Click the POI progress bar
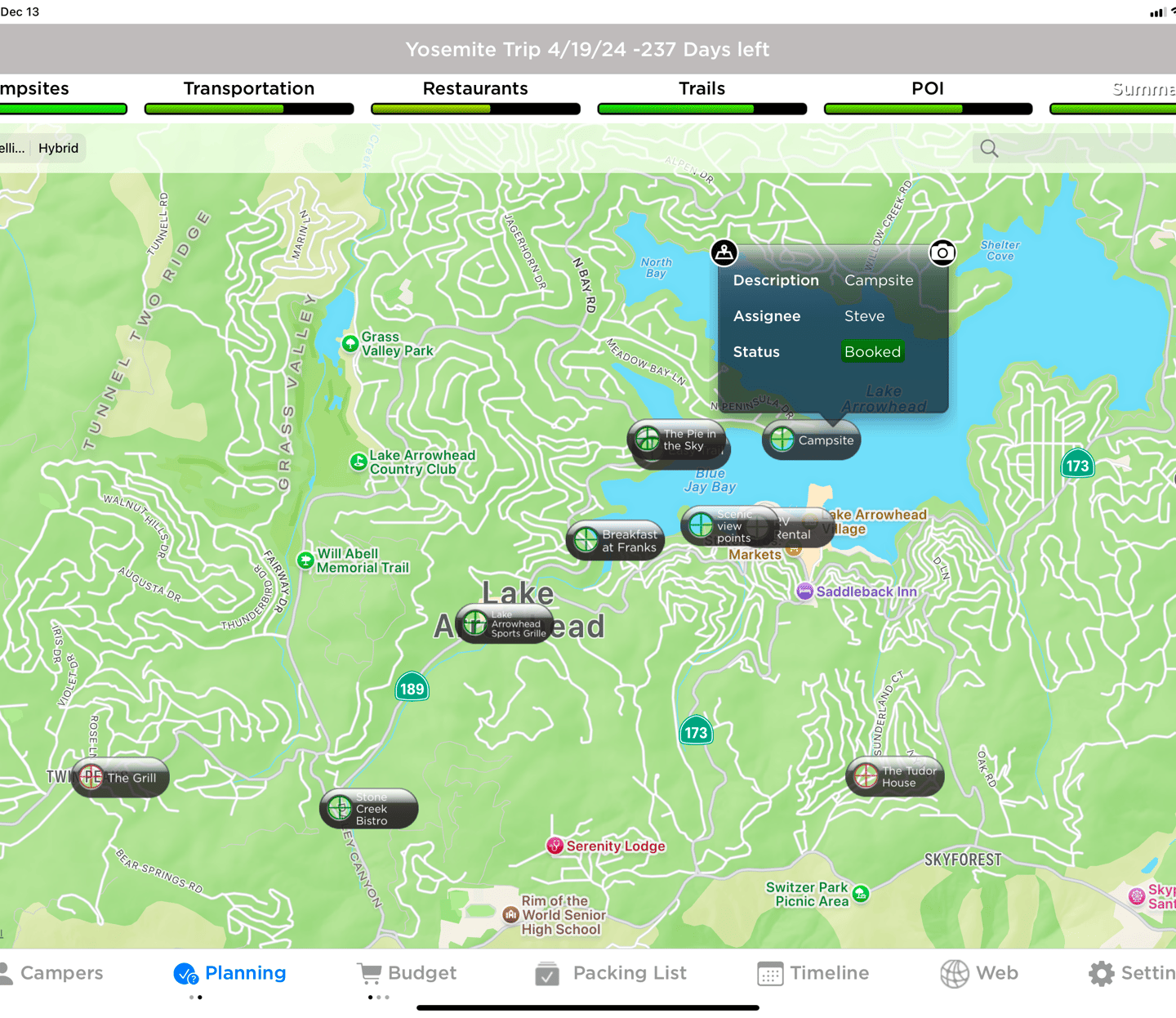Viewport: 1176px width, 1018px height. click(x=928, y=109)
